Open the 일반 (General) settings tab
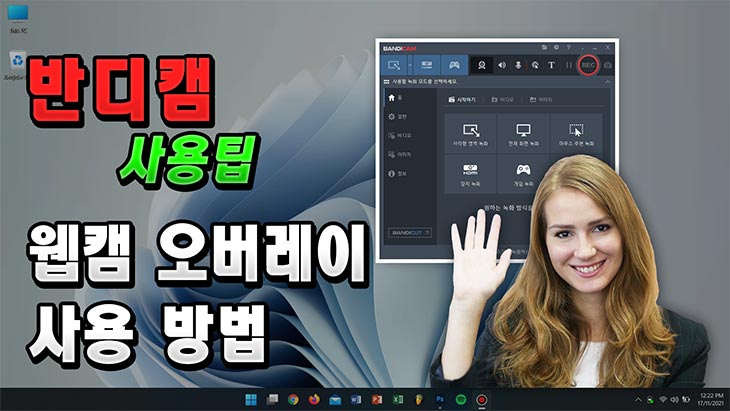 [x=398, y=117]
